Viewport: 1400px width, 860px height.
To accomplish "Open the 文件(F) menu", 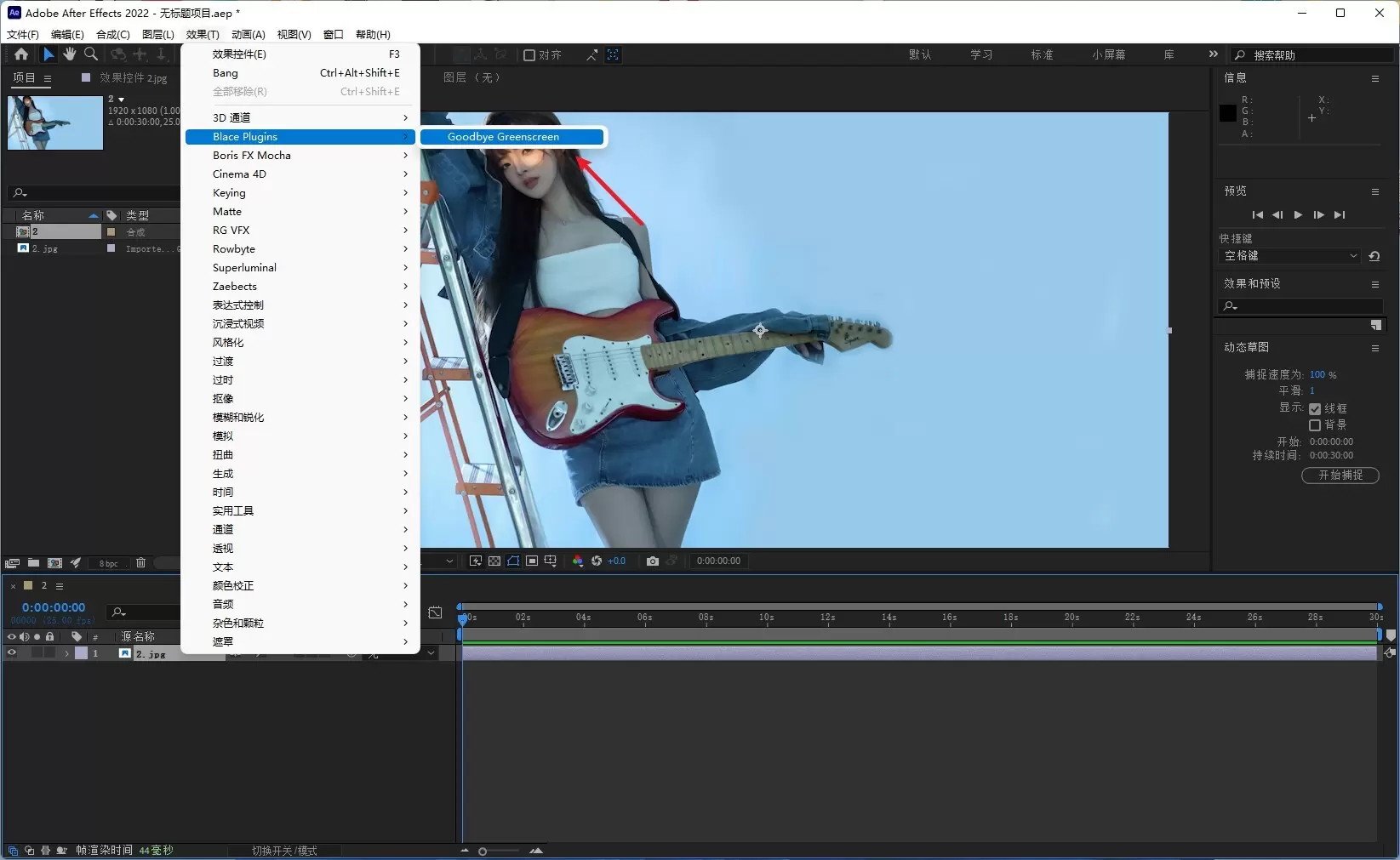I will 23,35.
